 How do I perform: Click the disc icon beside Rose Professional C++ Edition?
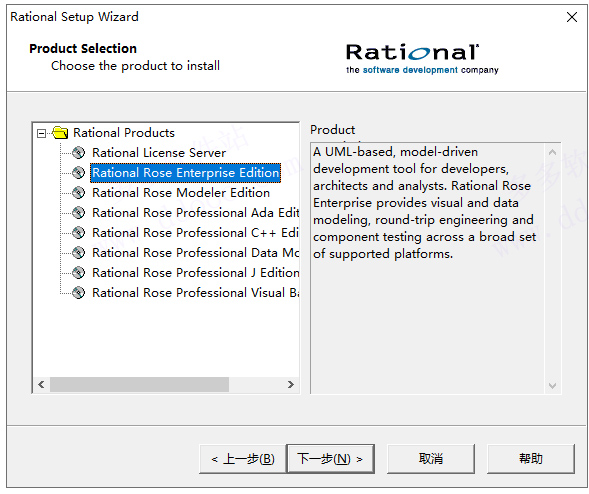tap(79, 233)
